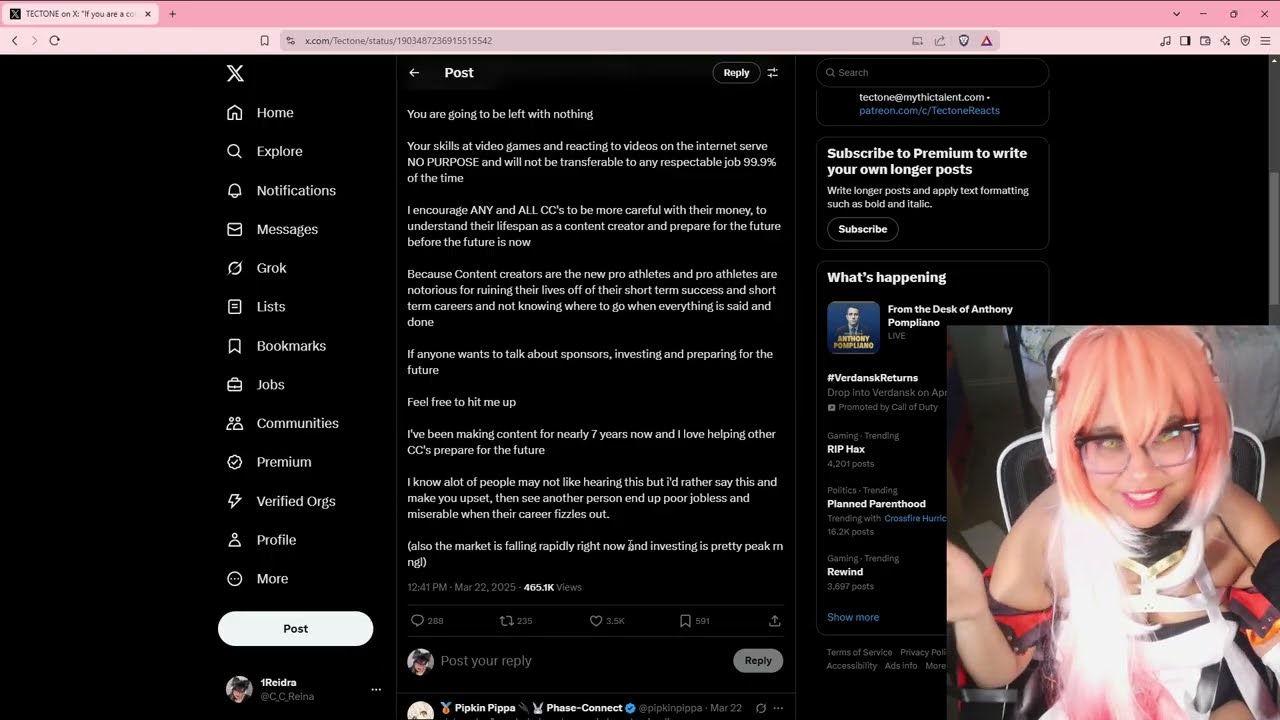Viewport: 1280px width, 720px height.
Task: Open the Terms of Service footer link
Action: point(859,652)
